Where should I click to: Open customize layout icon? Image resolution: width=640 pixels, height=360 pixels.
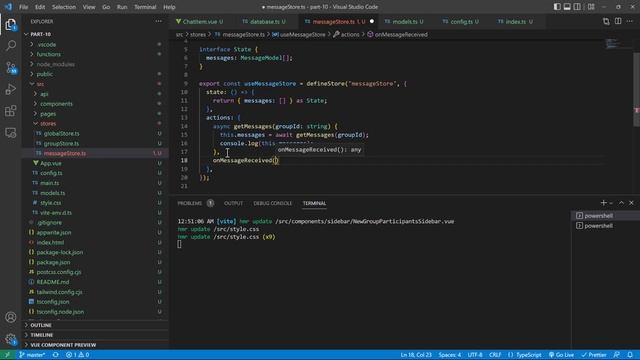coord(591,7)
